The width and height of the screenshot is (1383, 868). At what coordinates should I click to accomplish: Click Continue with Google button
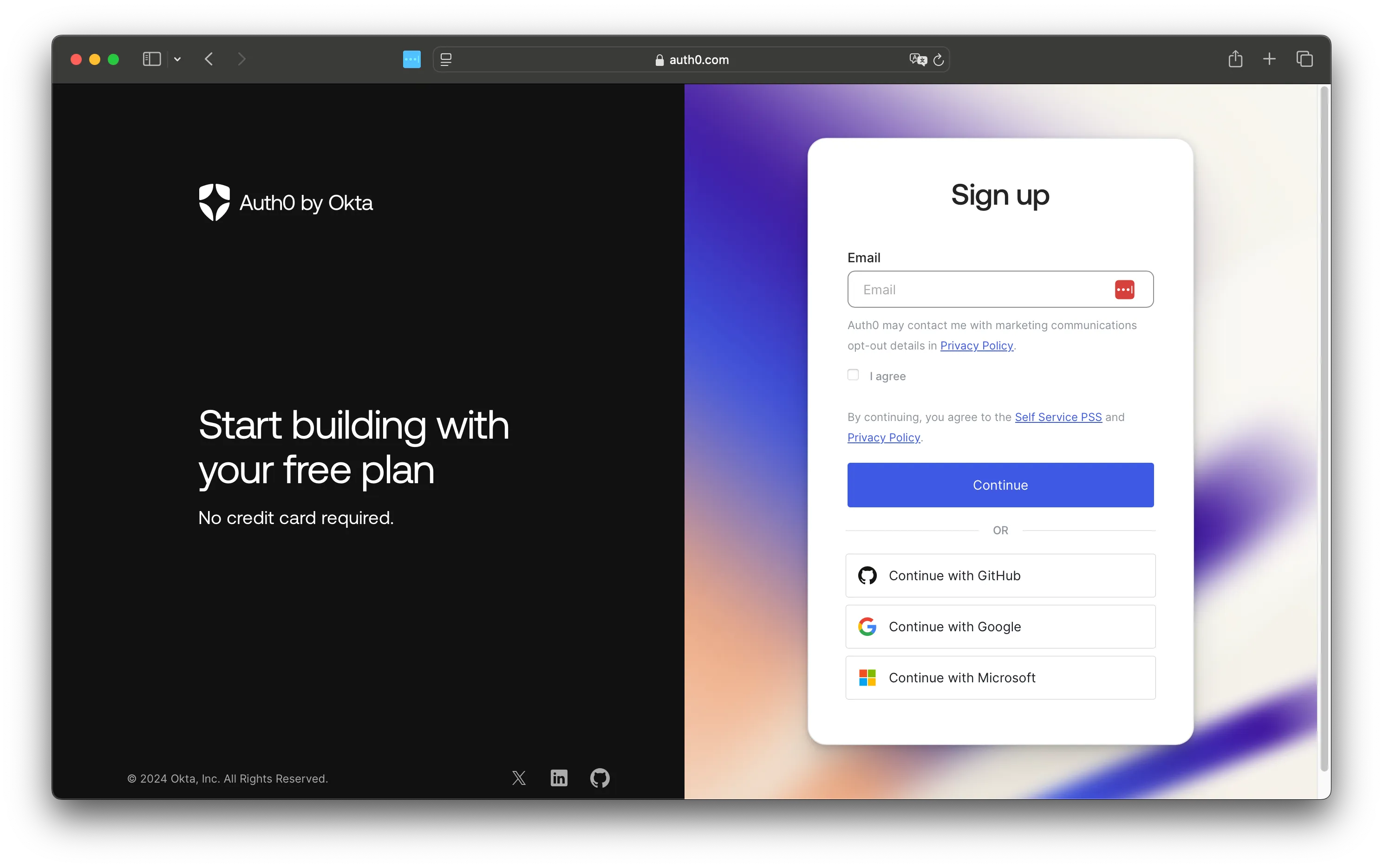[999, 626]
